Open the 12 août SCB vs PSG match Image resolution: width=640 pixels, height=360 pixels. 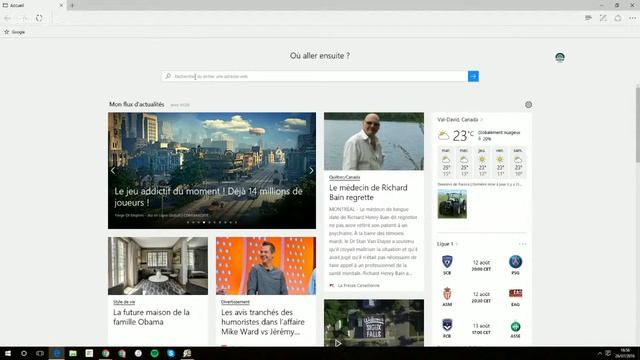tap(481, 265)
